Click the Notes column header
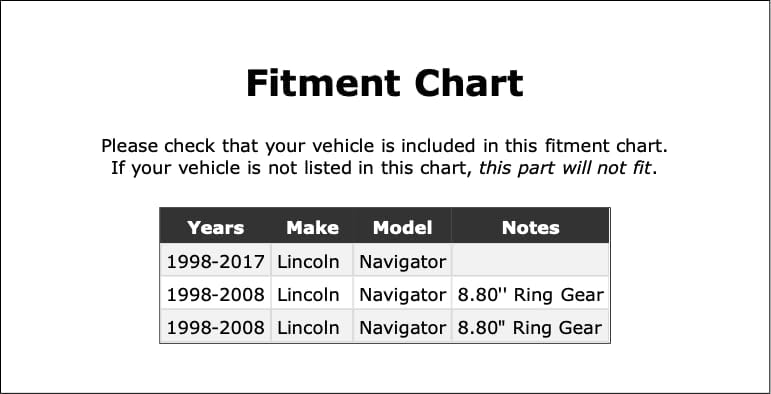The width and height of the screenshot is (771, 394). 531,228
